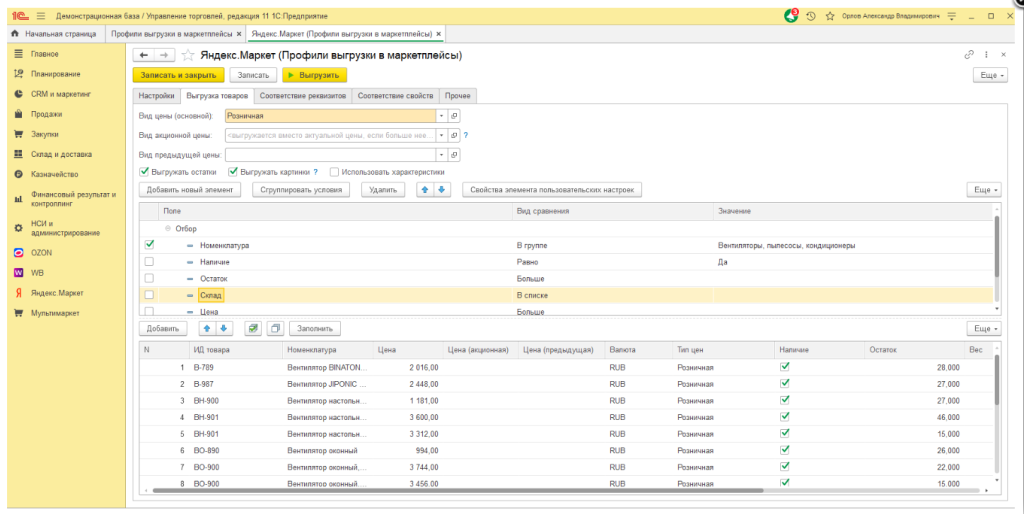Go back using left arrow button
This screenshot has height=514, width=1024.
(x=144, y=55)
